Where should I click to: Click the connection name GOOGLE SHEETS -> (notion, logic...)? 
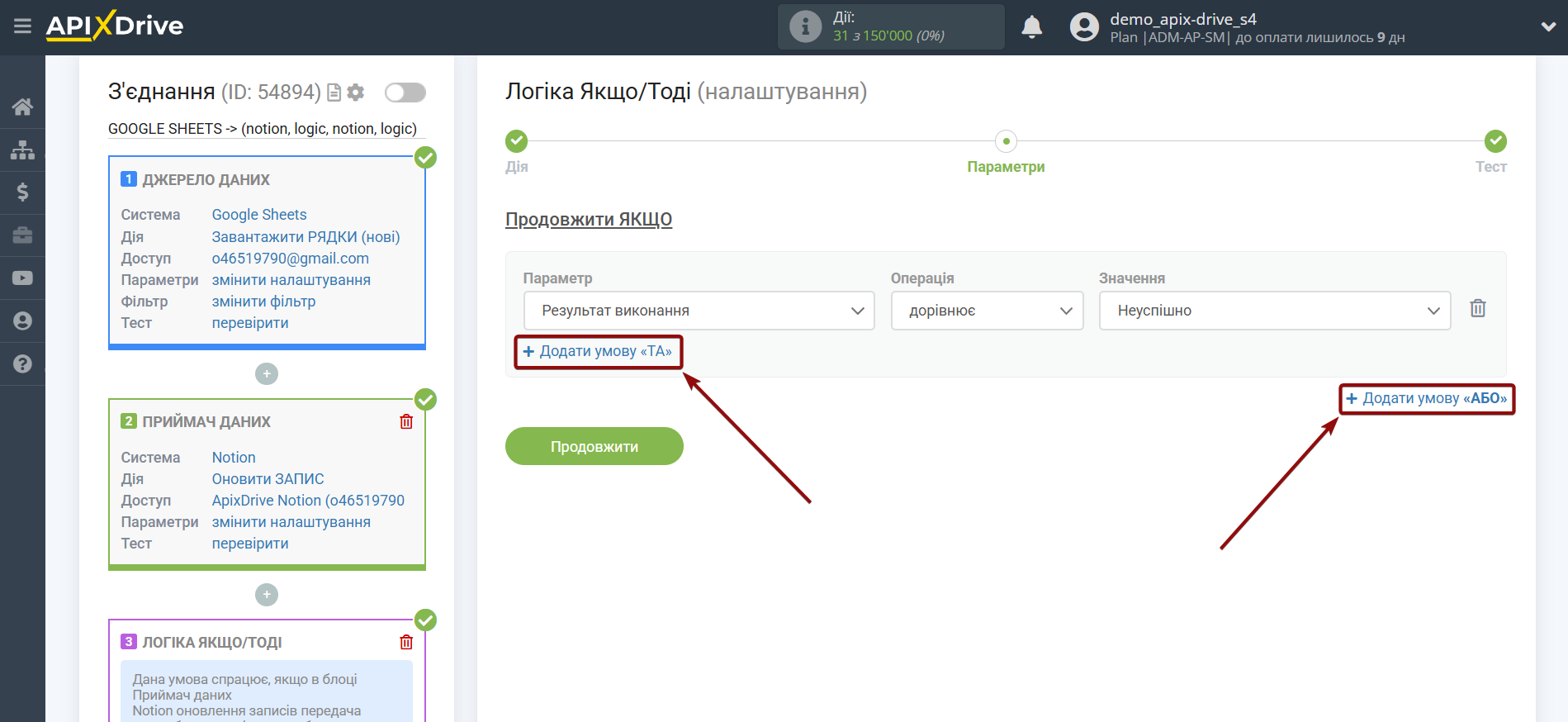point(263,129)
